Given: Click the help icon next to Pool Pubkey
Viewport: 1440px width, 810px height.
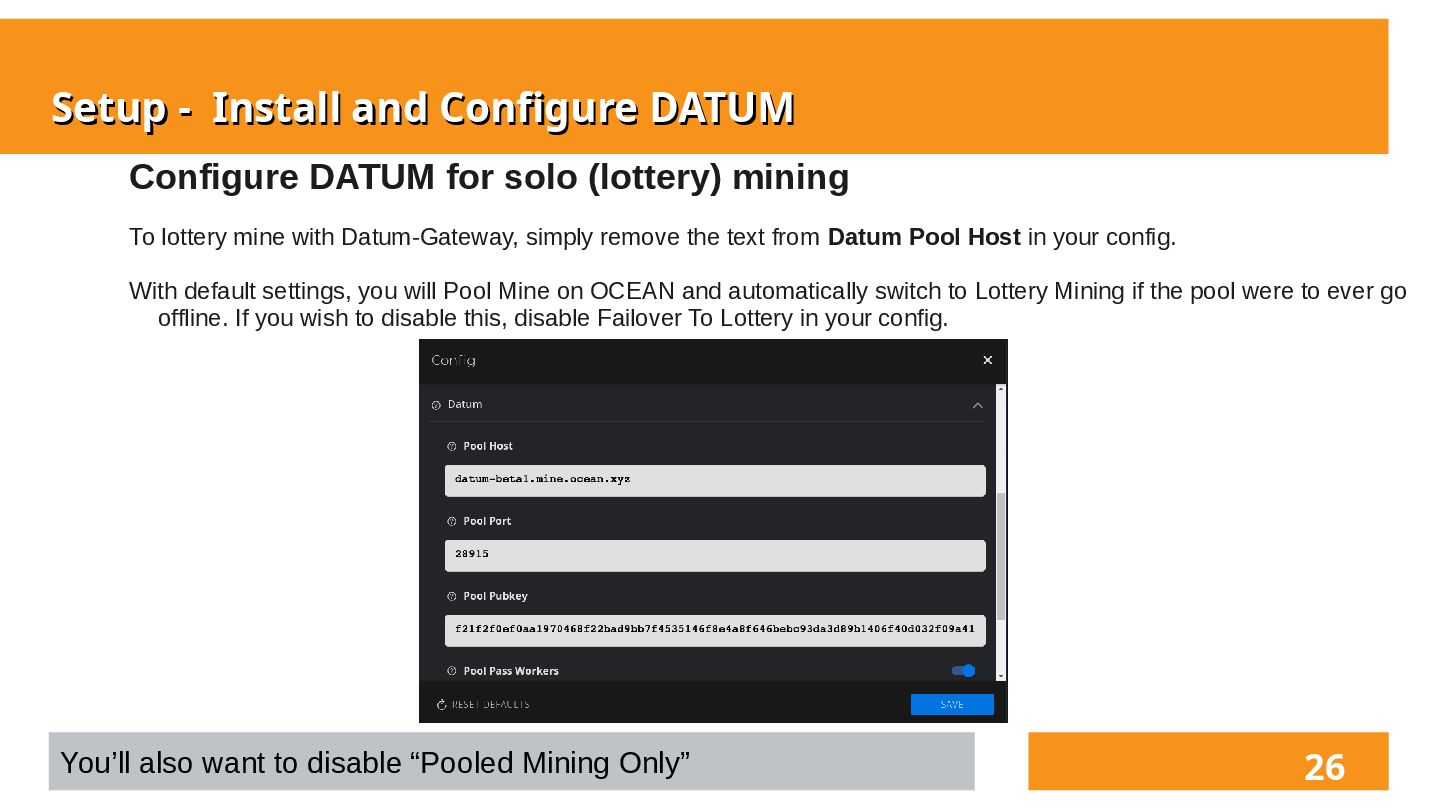Looking at the screenshot, I should coord(452,597).
